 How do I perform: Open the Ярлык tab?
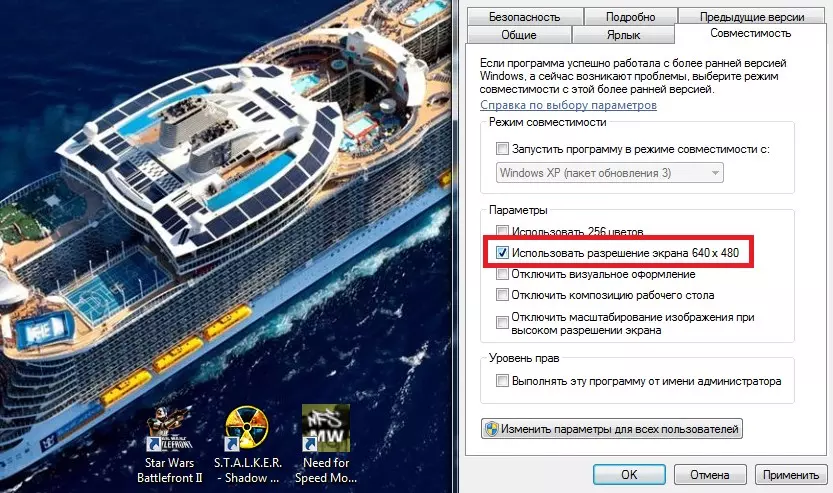click(x=623, y=35)
